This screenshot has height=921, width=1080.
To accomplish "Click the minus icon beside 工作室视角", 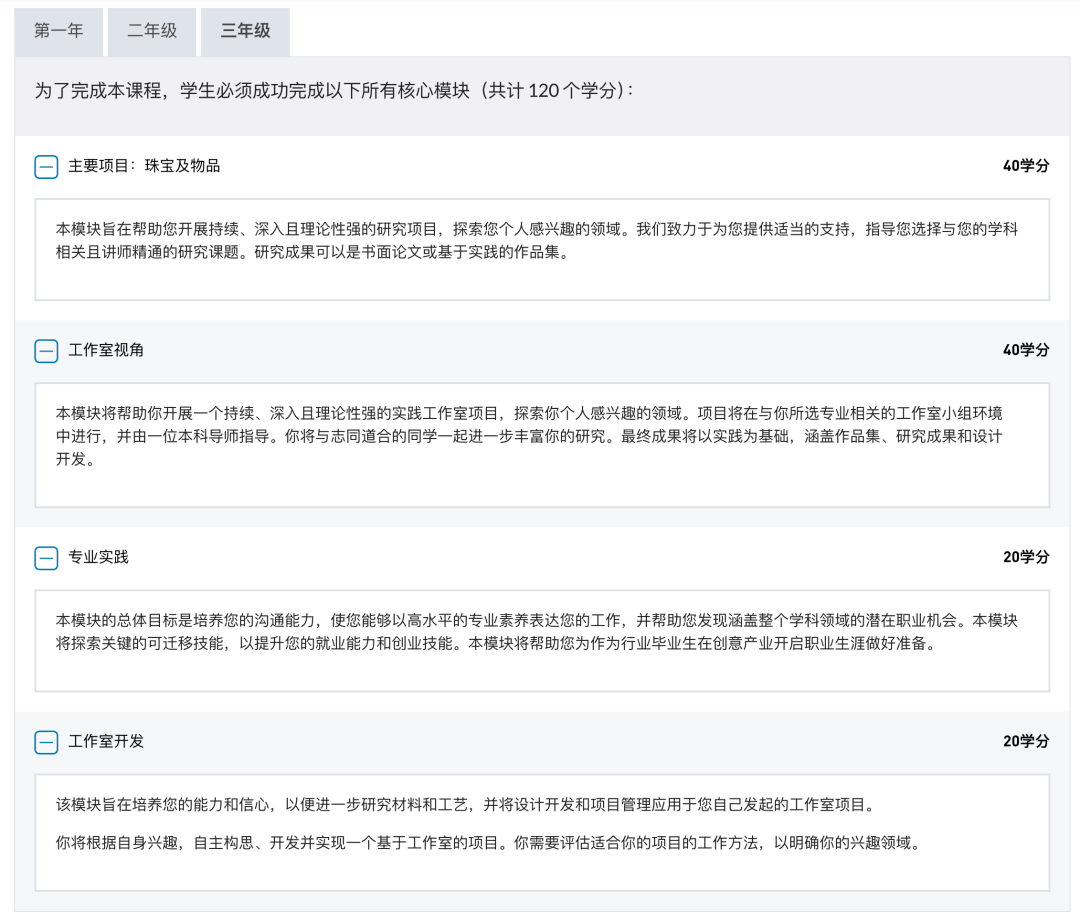I will click(x=46, y=351).
